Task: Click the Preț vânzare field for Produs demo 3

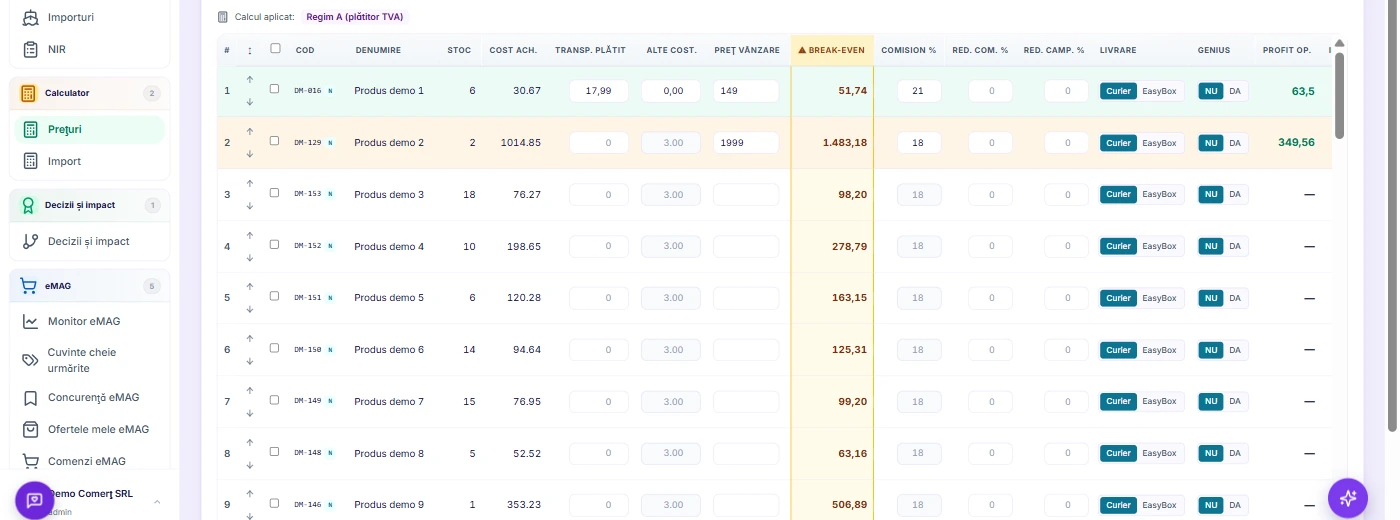Action: tap(746, 194)
